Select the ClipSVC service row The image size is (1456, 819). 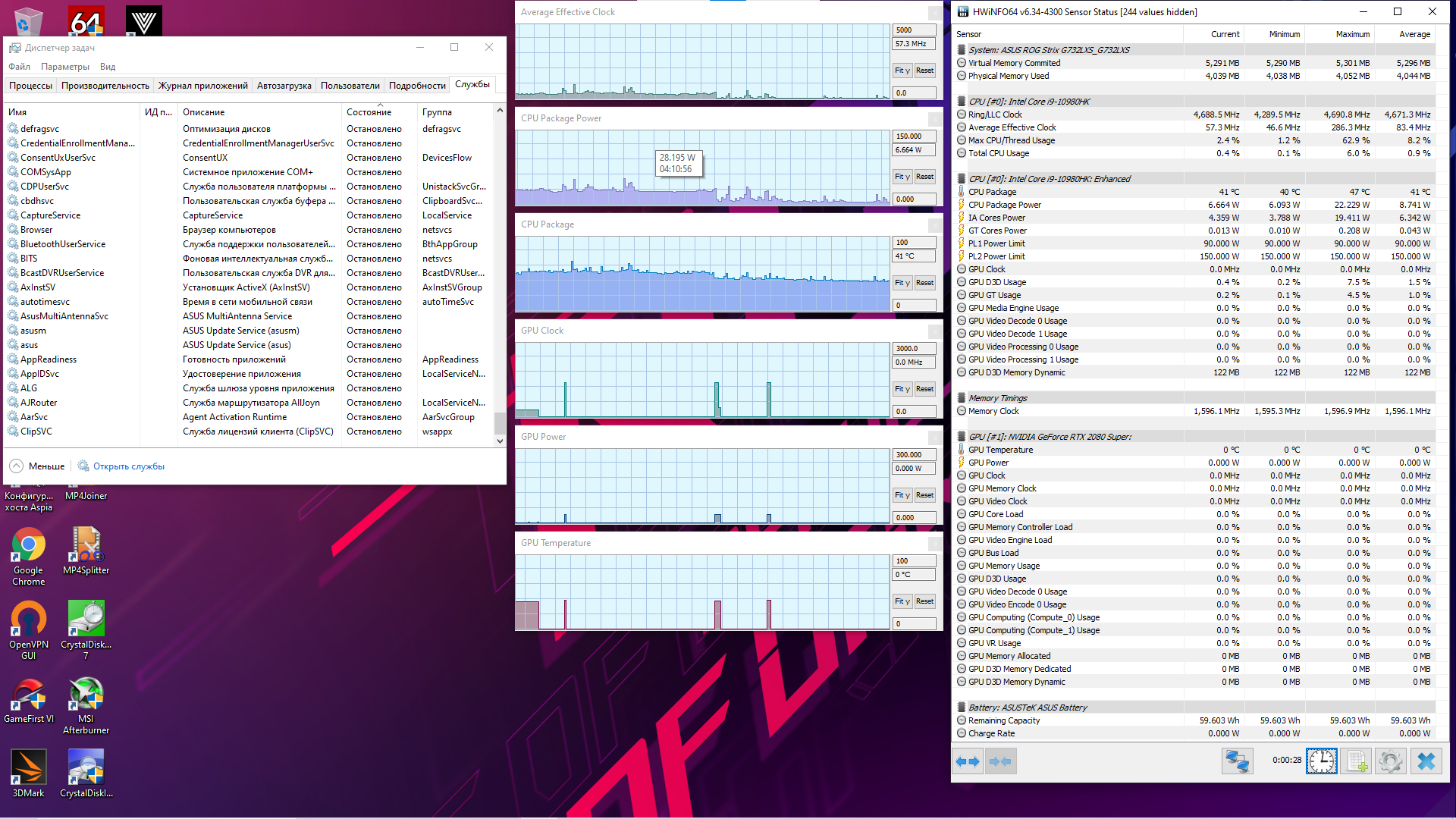point(250,431)
